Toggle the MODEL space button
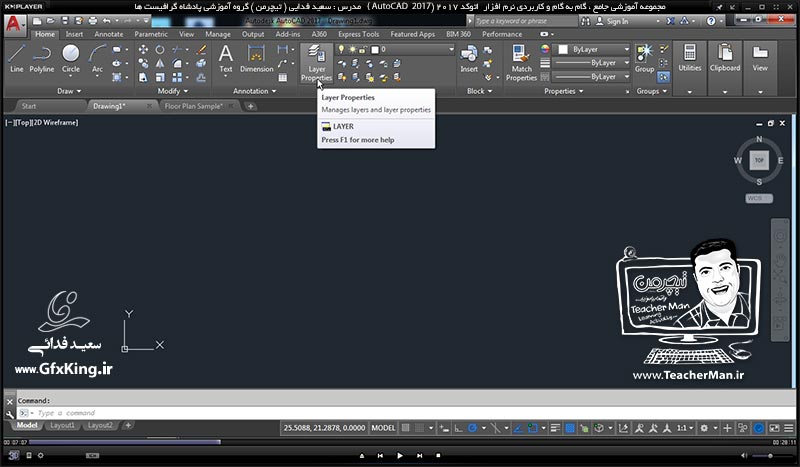This screenshot has width=800, height=467. (x=383, y=428)
